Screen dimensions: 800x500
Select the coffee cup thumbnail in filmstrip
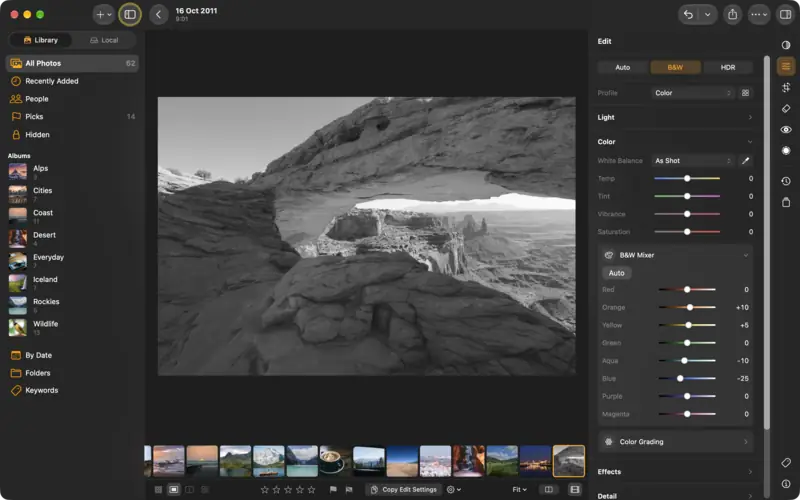click(x=335, y=461)
